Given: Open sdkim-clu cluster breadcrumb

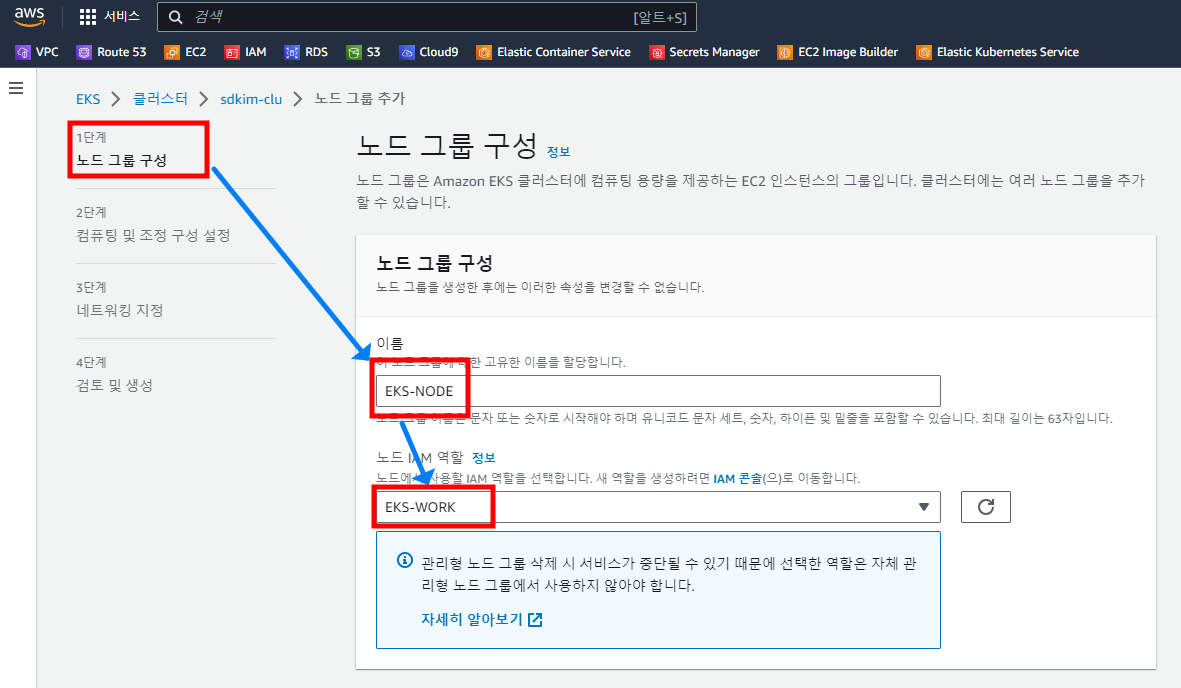Looking at the screenshot, I should coord(251,99).
